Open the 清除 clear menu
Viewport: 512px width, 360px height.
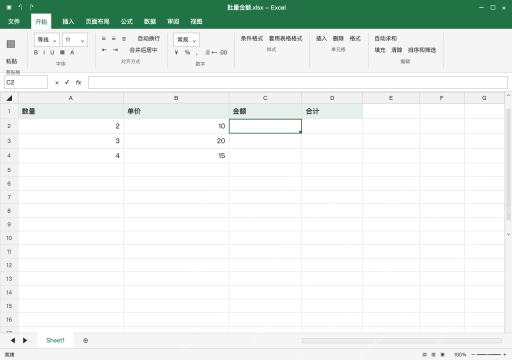click(x=396, y=50)
